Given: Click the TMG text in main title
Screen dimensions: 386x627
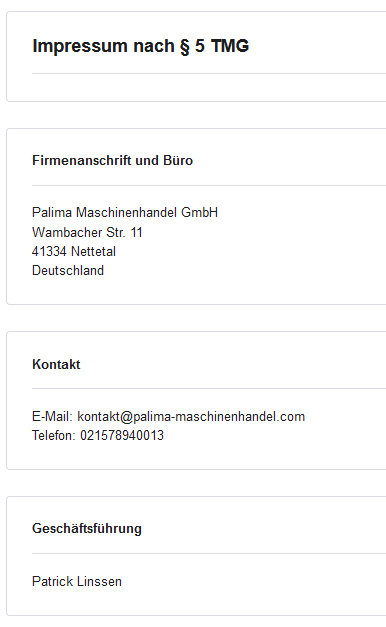Looking at the screenshot, I should pyautogui.click(x=230, y=46).
